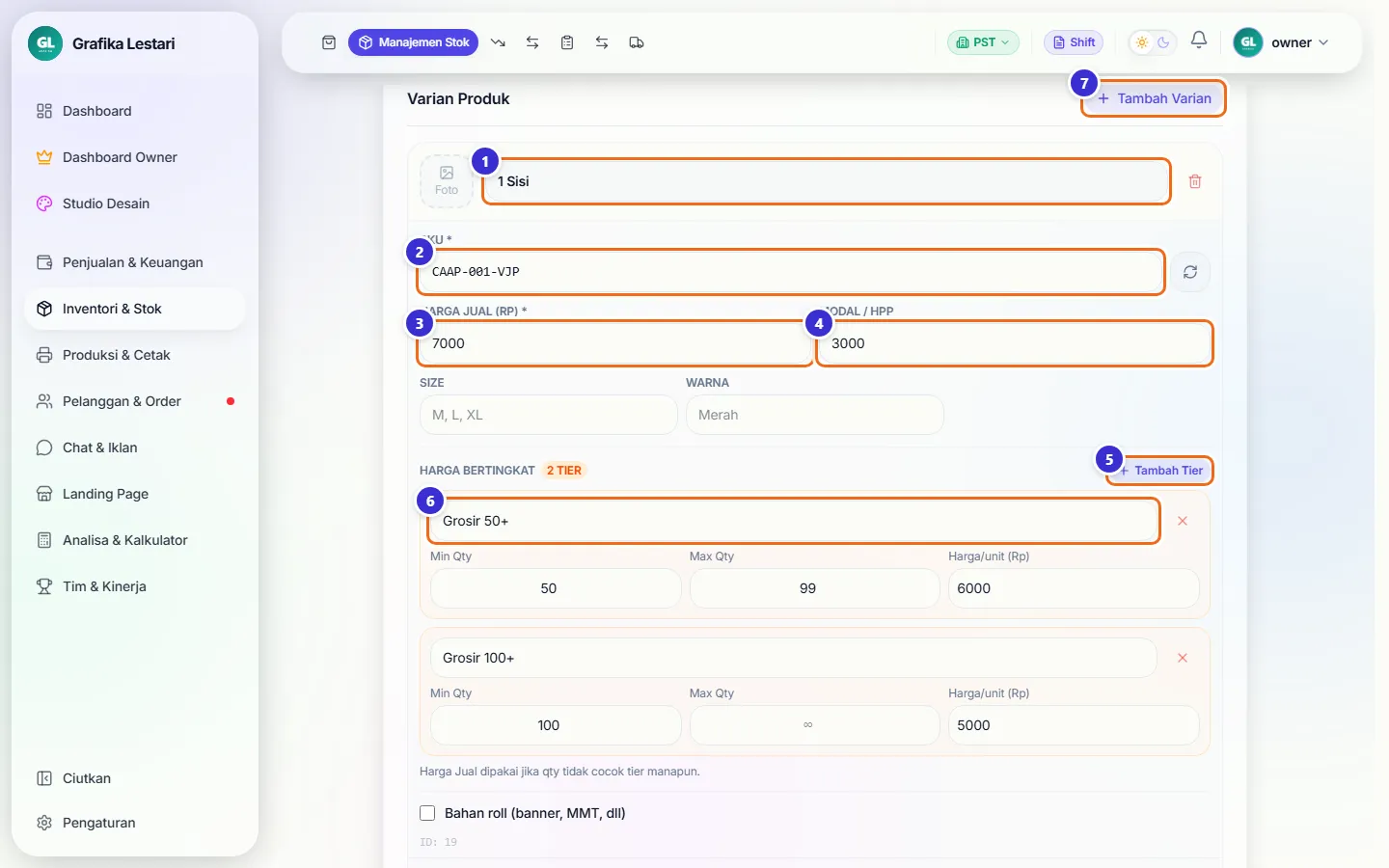Click the downward trend arrow toolbar icon
This screenshot has width=1389, height=868.
point(498,42)
